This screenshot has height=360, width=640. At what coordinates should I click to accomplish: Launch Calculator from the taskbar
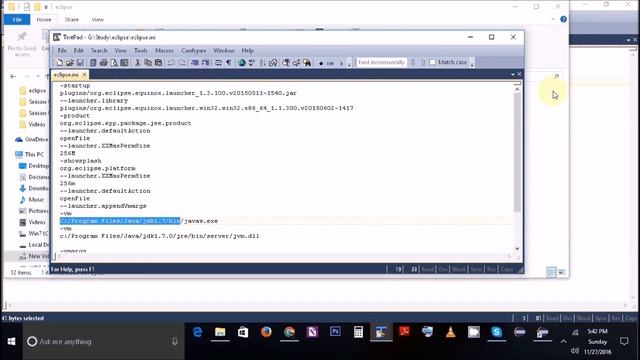click(358, 332)
